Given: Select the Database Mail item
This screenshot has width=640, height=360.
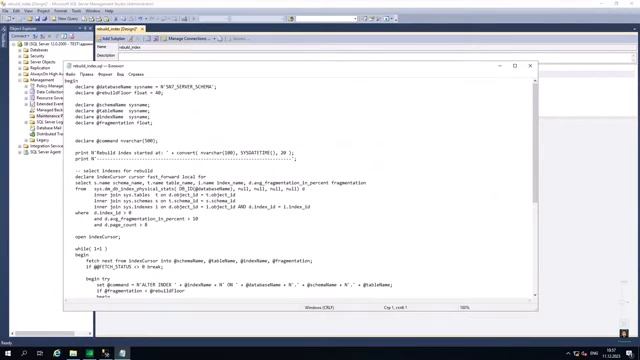Looking at the screenshot, I should click(x=49, y=128).
